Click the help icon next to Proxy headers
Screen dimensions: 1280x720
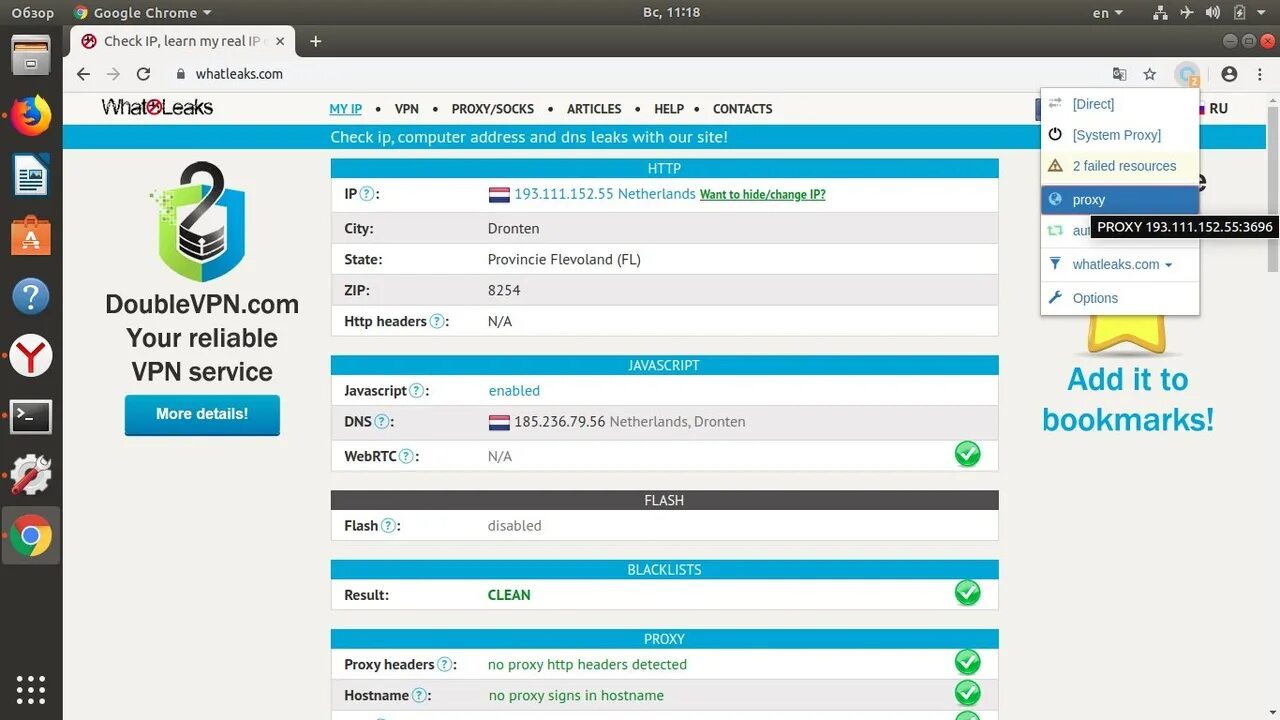(445, 665)
